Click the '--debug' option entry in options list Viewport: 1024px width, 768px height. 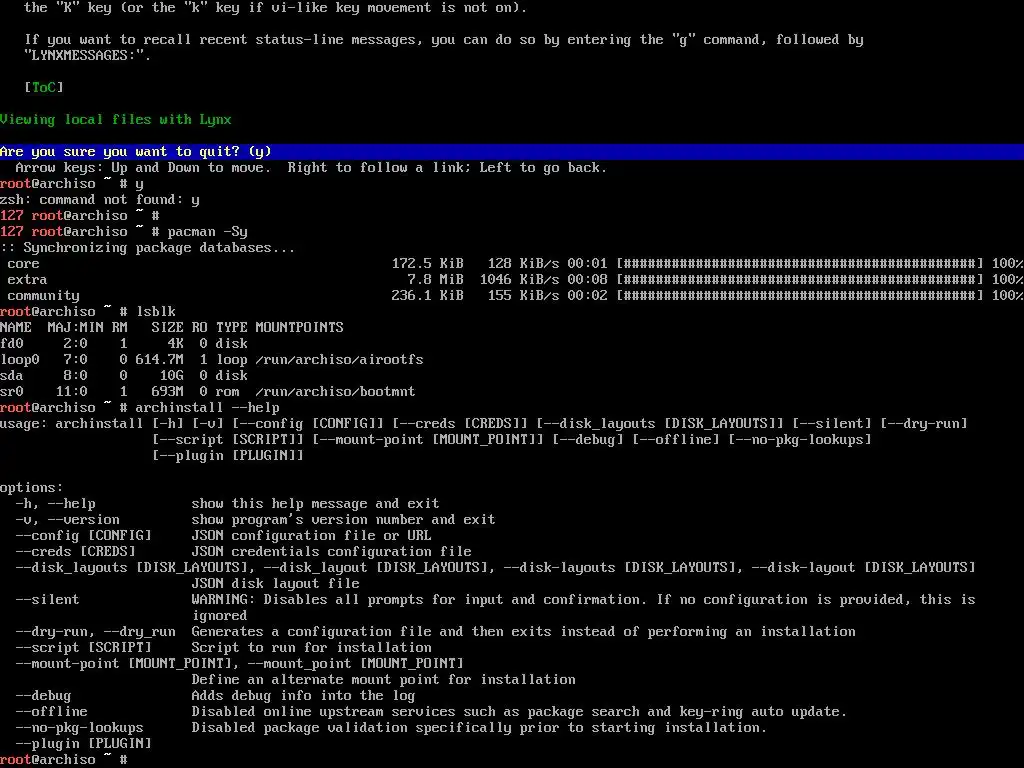(44, 696)
